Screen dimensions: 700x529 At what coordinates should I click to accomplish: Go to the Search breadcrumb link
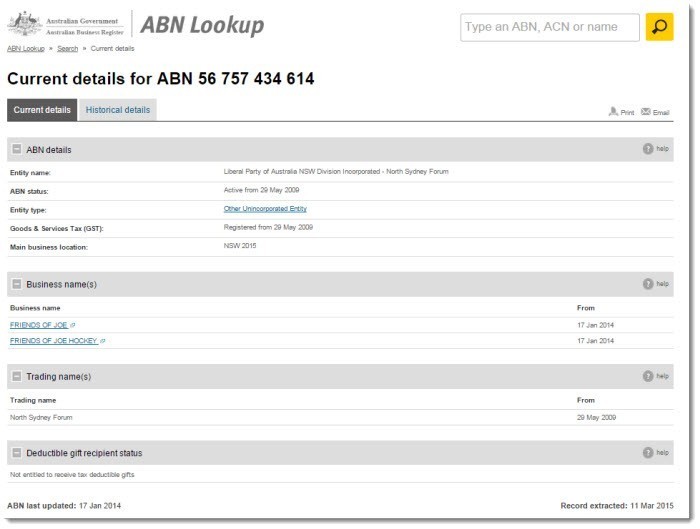(67, 48)
